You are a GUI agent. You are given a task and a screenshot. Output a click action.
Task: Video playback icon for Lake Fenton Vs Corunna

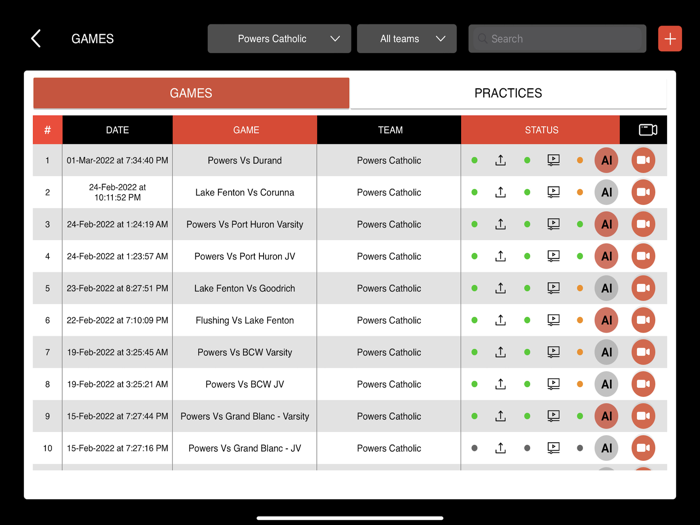(x=554, y=192)
